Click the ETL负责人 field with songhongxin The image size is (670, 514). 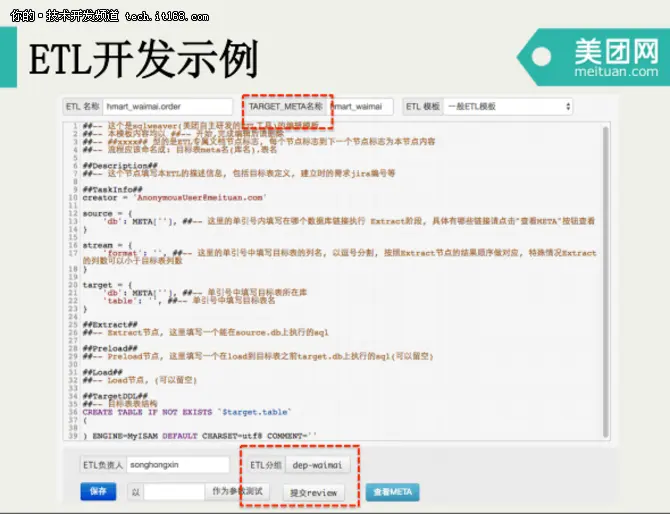pos(178,464)
